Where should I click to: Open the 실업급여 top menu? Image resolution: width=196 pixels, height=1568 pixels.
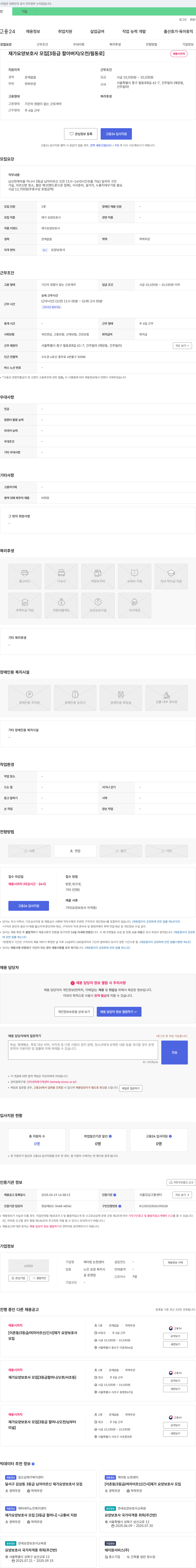97,31
